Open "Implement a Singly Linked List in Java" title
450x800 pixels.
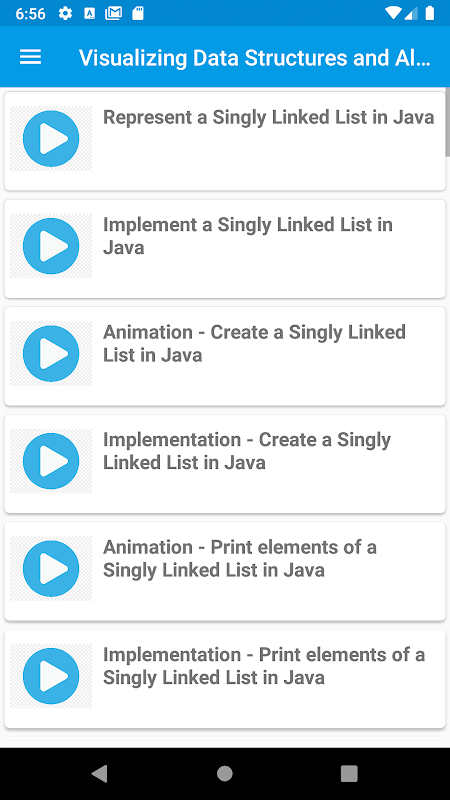(248, 236)
